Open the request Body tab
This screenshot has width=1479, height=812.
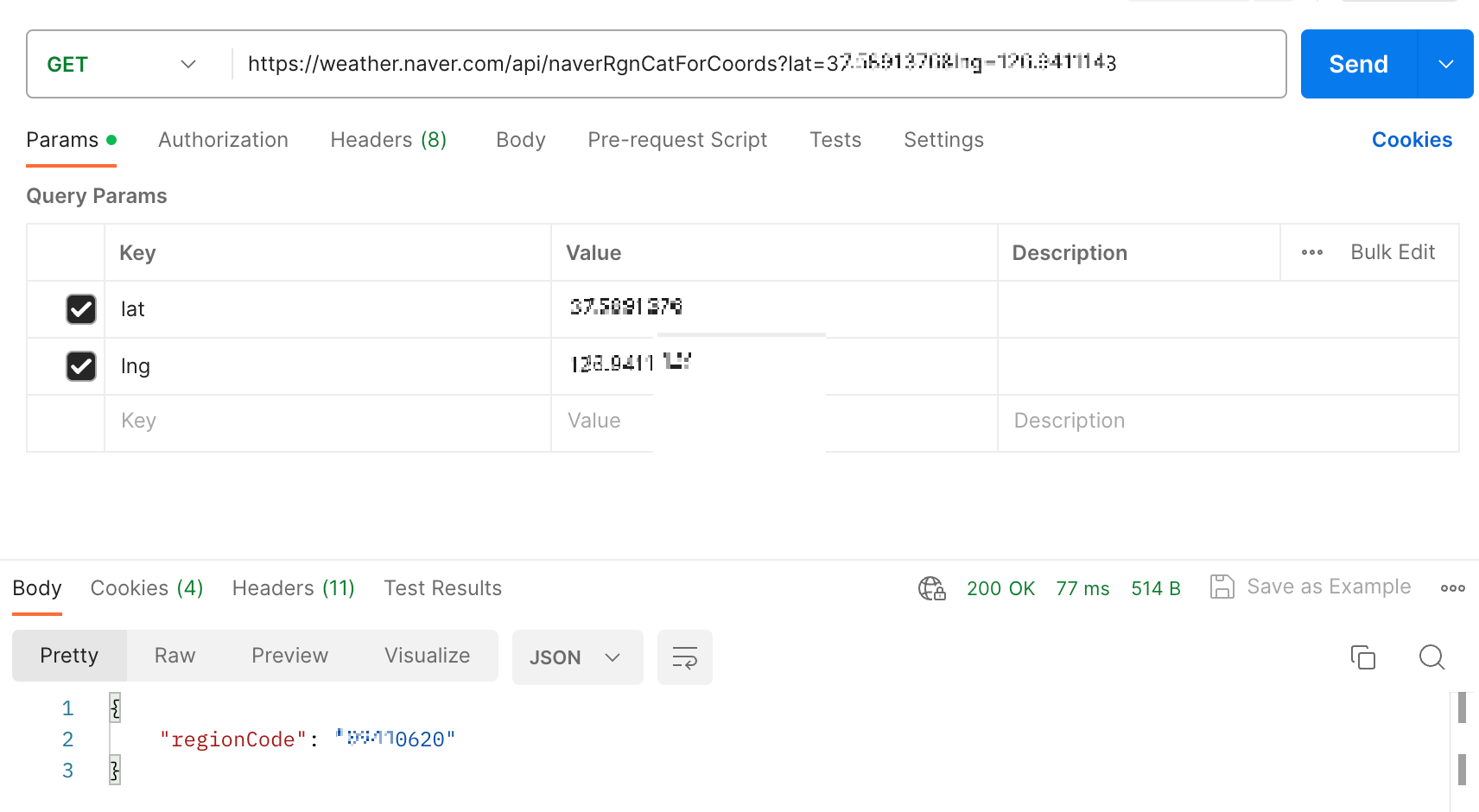521,140
